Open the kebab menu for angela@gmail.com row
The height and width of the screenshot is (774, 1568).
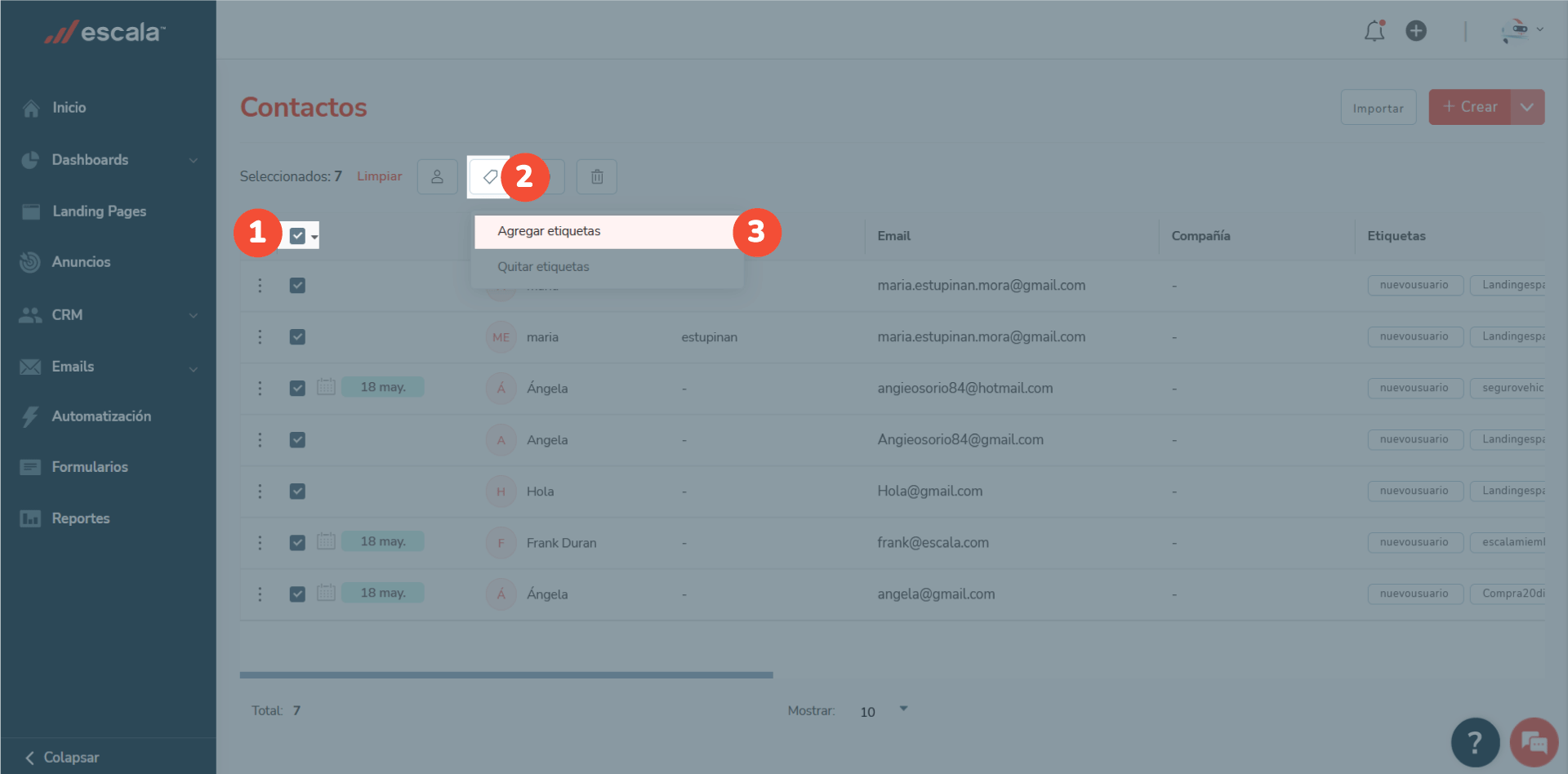point(260,594)
